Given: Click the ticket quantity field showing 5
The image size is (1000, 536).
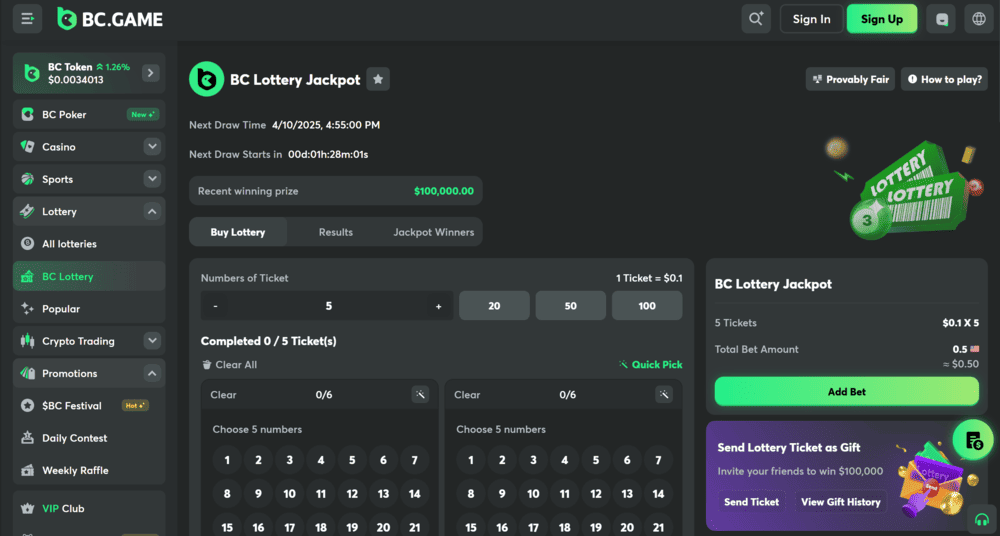Looking at the screenshot, I should pos(328,306).
